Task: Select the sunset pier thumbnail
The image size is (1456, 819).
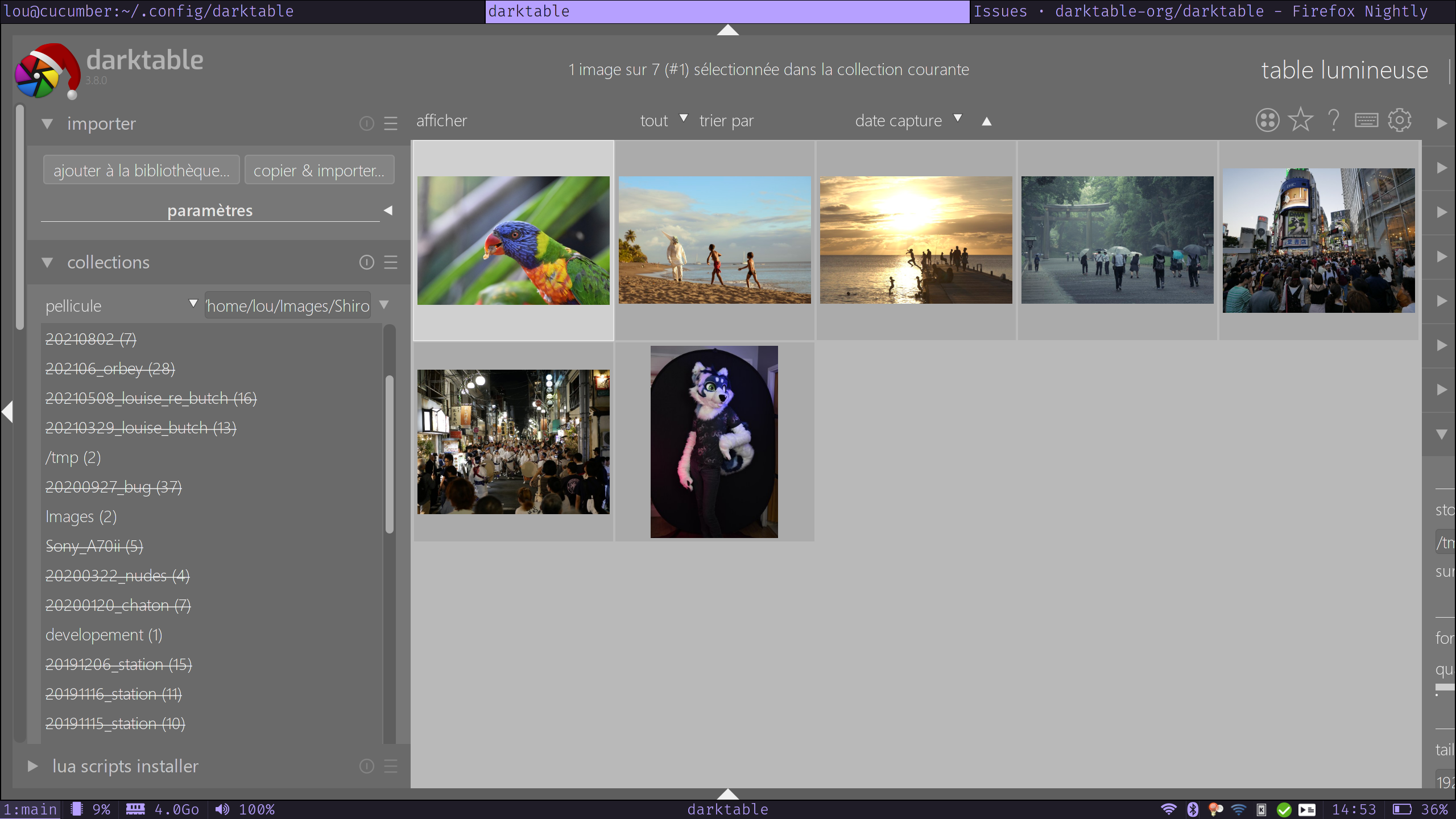Action: click(916, 240)
